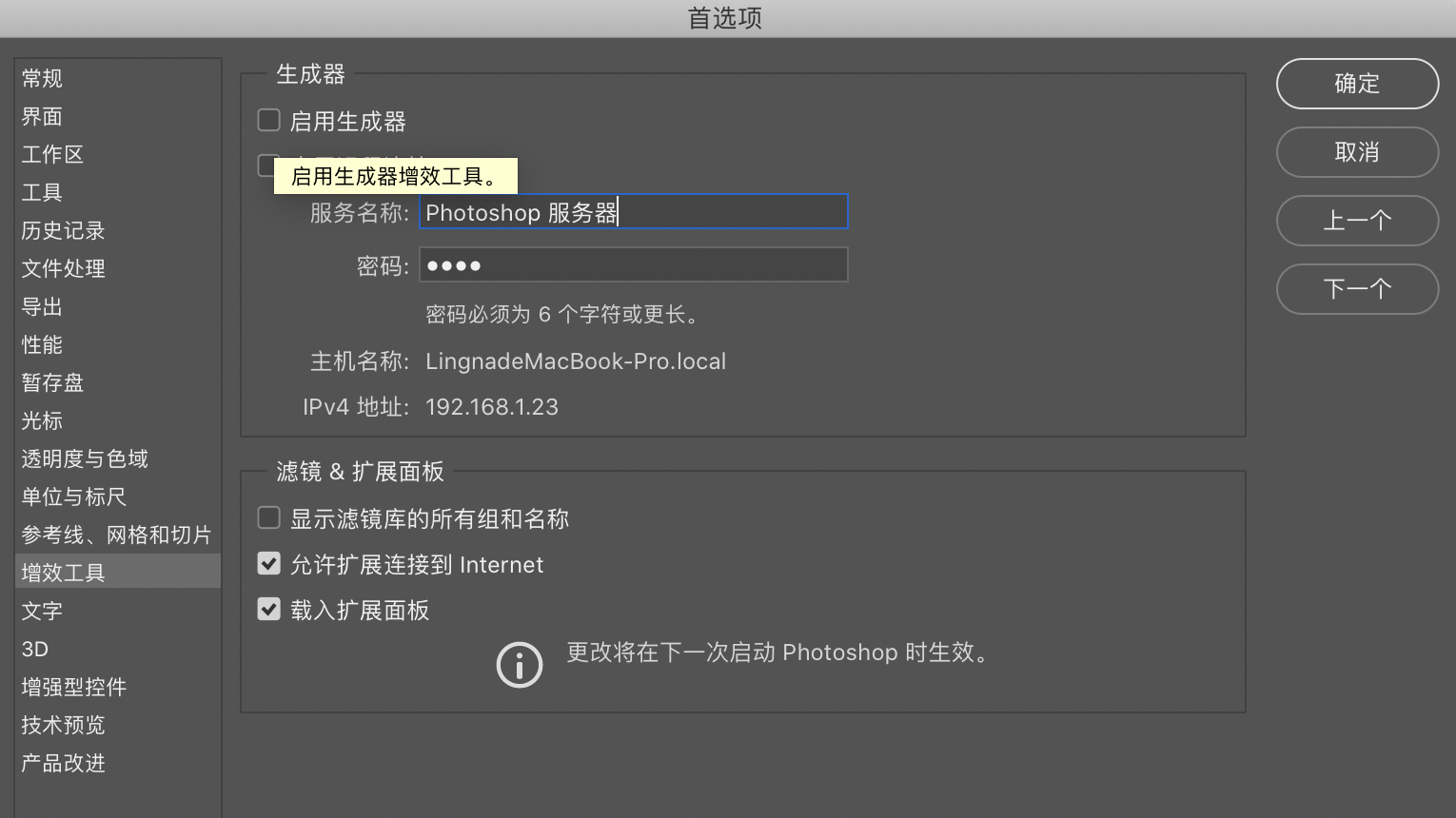
Task: Click the 确定 button
Action: point(1356,84)
